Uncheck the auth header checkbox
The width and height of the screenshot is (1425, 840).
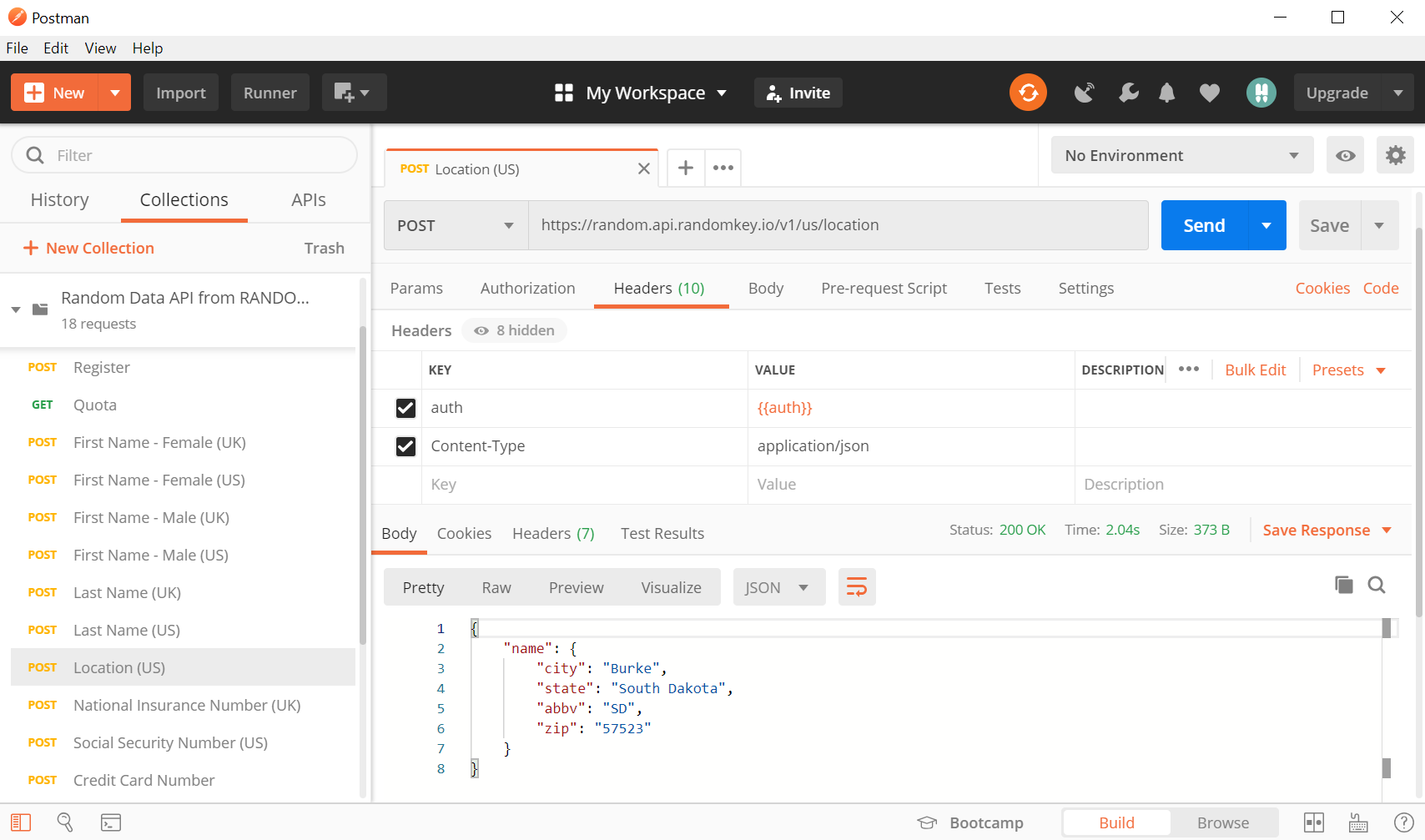405,408
